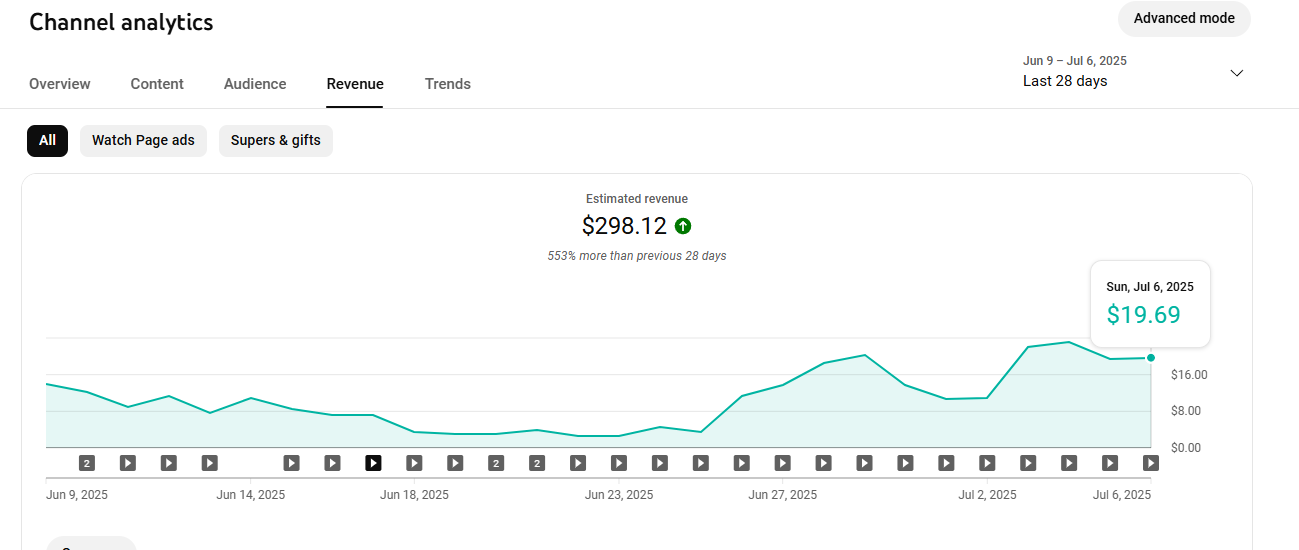Open Advanced mode

(1184, 18)
